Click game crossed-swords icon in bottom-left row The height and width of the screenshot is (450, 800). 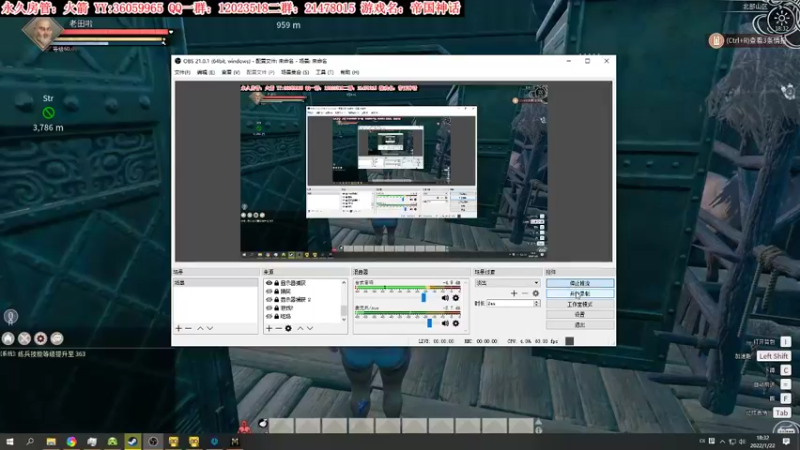[x=24, y=338]
